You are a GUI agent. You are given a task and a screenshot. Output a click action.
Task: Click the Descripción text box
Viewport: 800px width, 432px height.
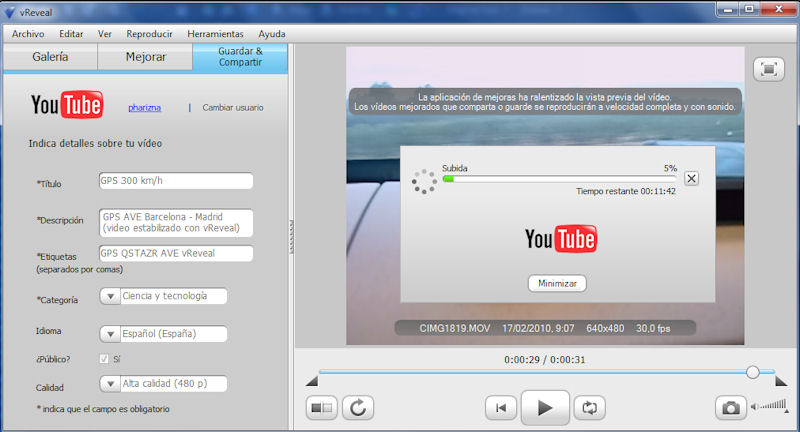(176, 222)
